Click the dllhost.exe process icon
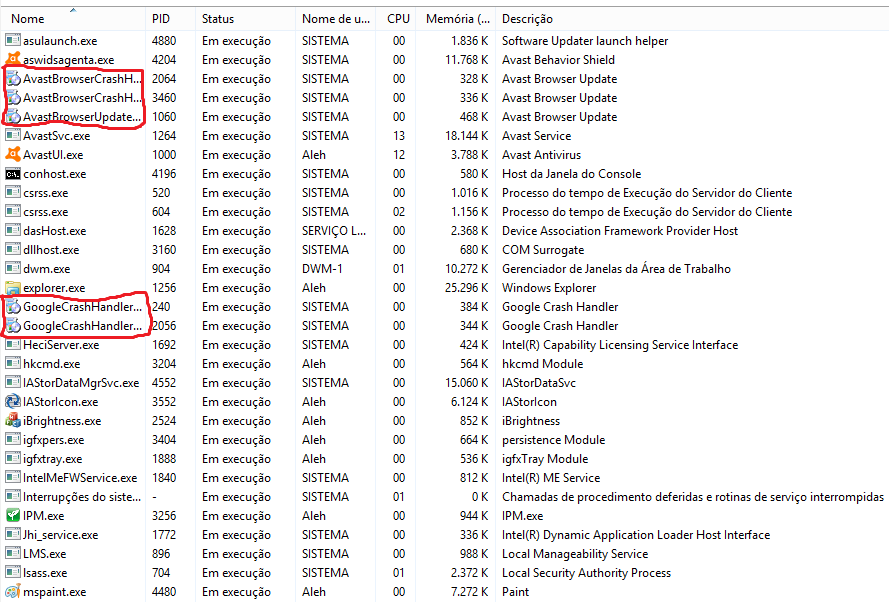This screenshot has width=889, height=602. (12, 249)
